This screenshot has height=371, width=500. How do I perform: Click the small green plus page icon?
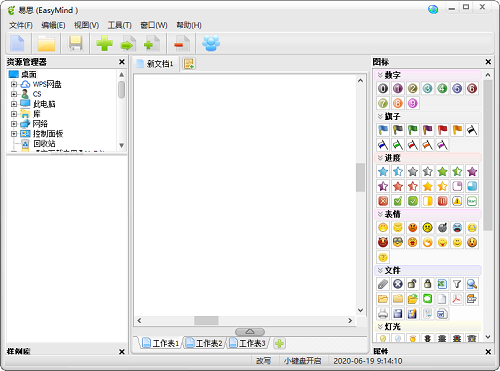pos(152,43)
